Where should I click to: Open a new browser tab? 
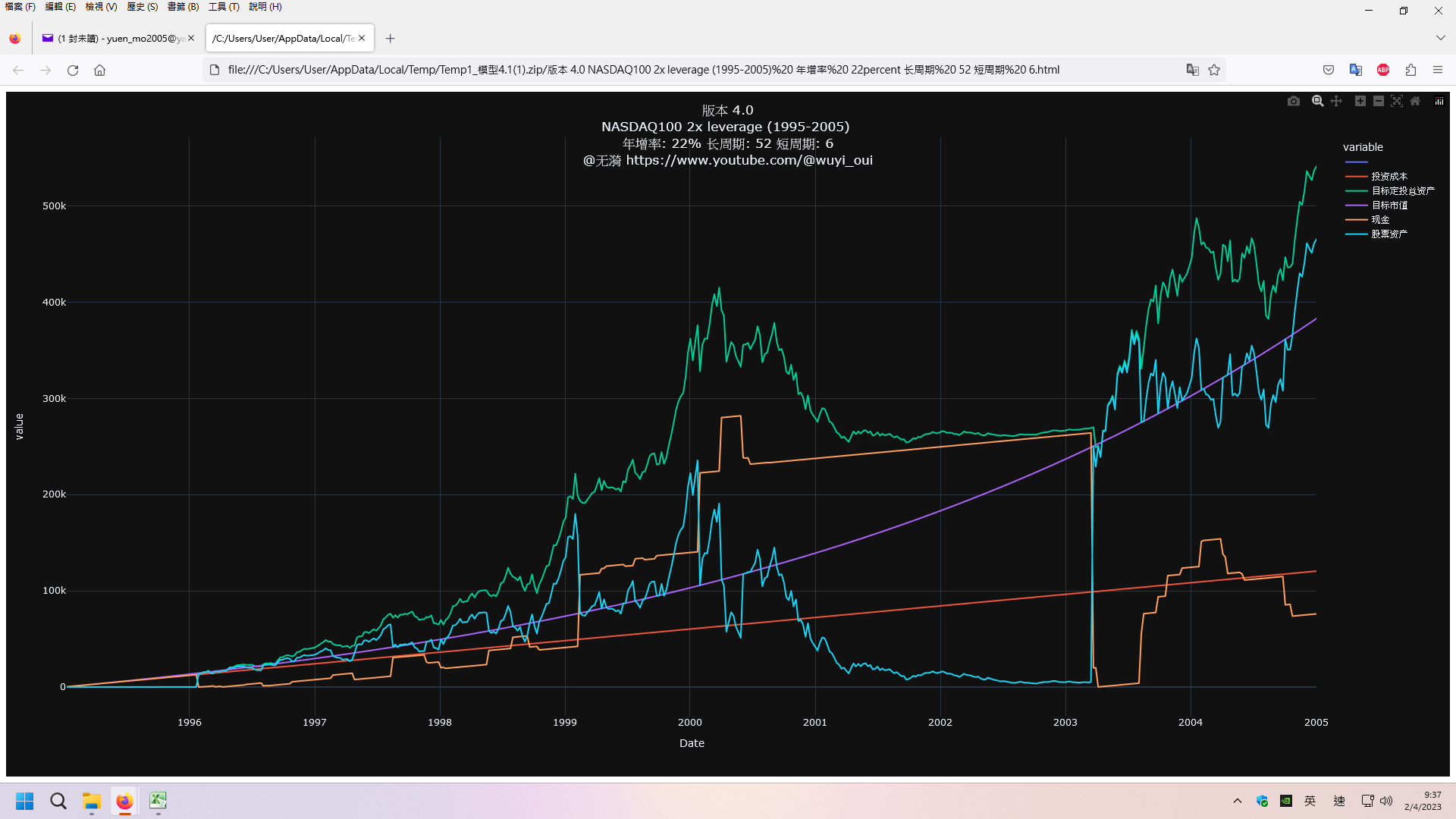point(390,39)
